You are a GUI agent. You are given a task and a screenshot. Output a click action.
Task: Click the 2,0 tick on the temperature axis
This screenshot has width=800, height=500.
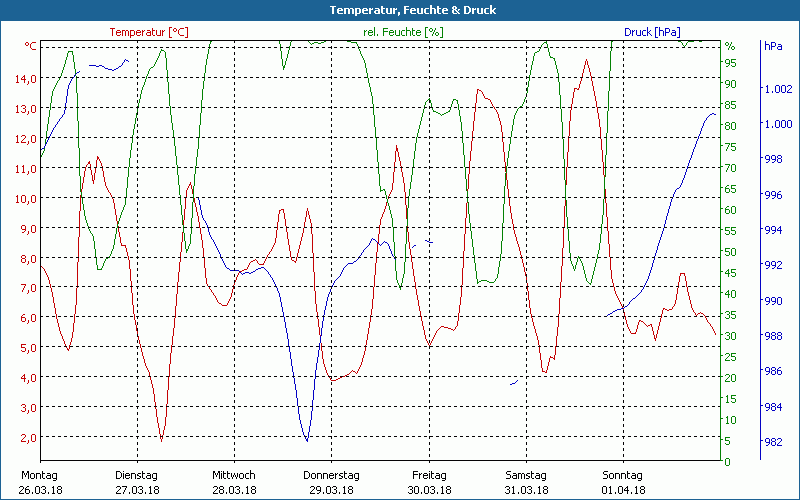[26, 438]
